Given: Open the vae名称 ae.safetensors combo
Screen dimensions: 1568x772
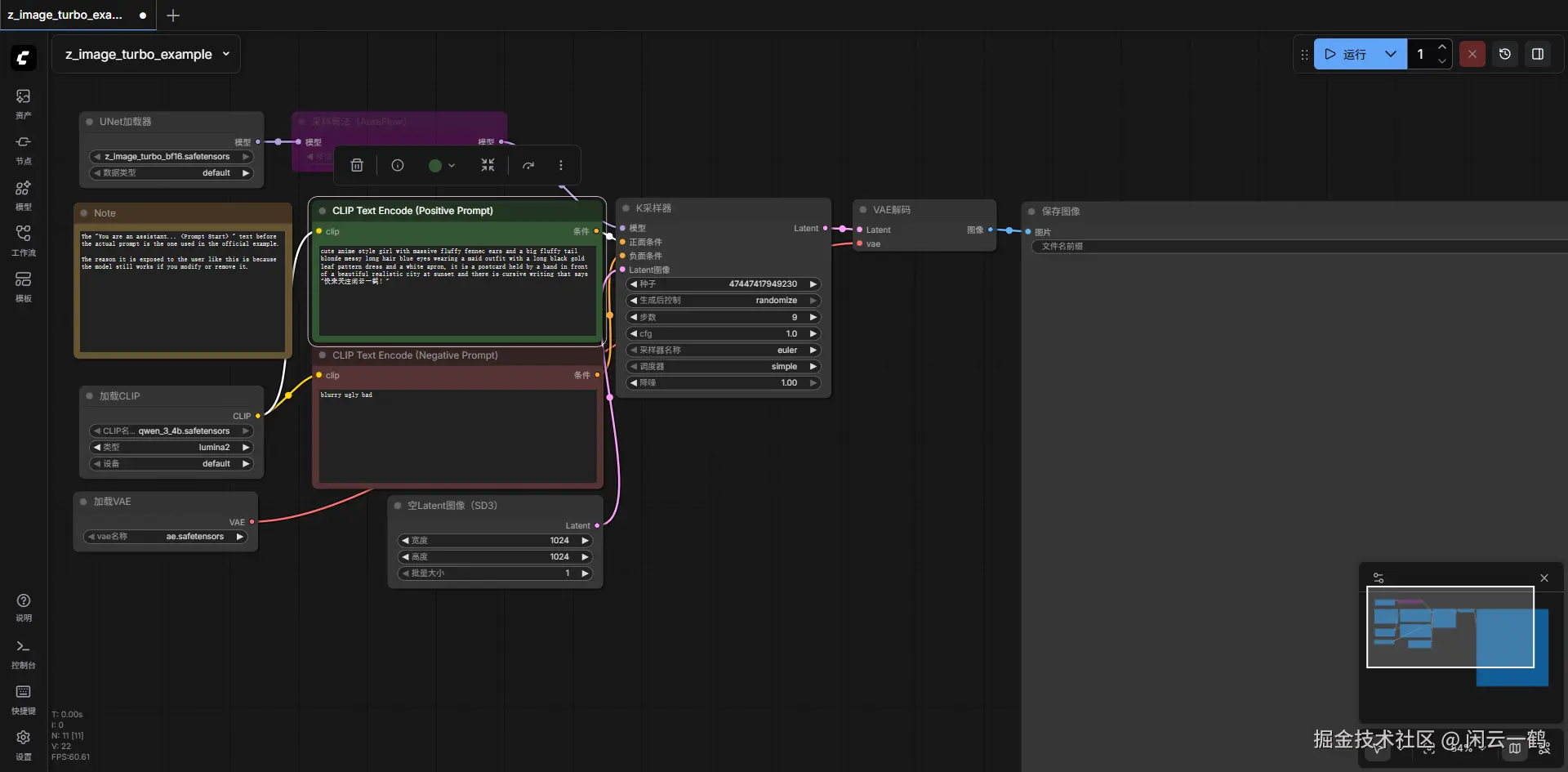Looking at the screenshot, I should coord(166,537).
